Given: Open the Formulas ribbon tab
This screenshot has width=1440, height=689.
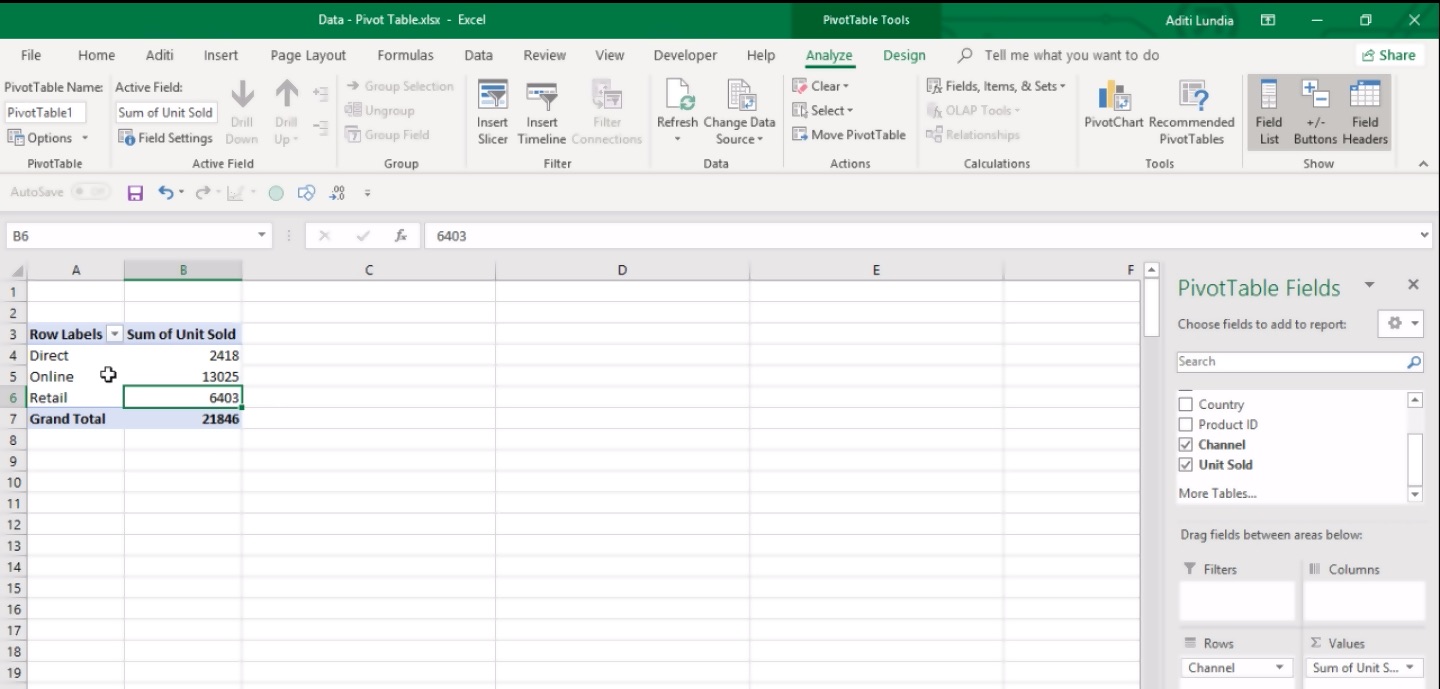Looking at the screenshot, I should [405, 56].
